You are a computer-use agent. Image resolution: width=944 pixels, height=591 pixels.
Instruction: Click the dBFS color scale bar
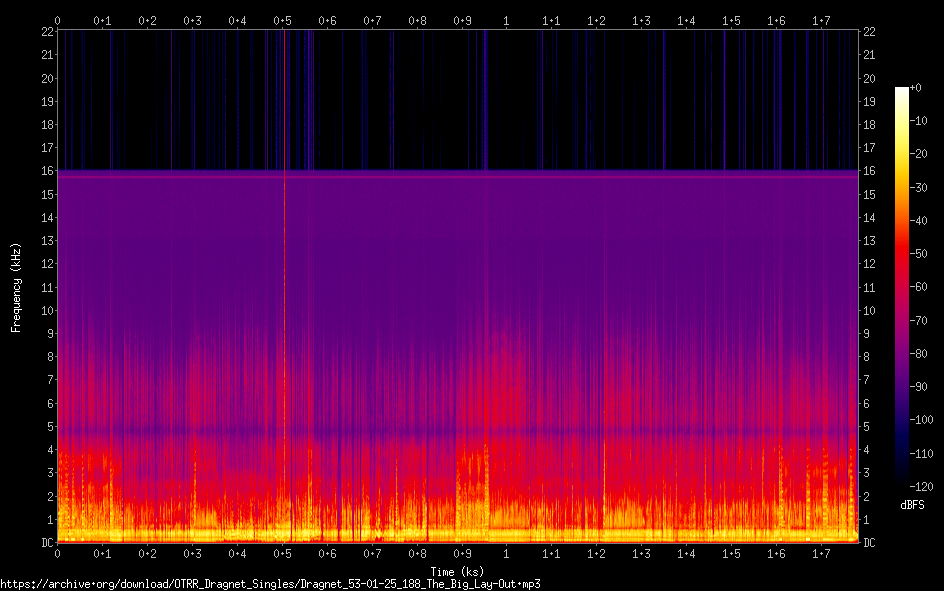[x=902, y=290]
